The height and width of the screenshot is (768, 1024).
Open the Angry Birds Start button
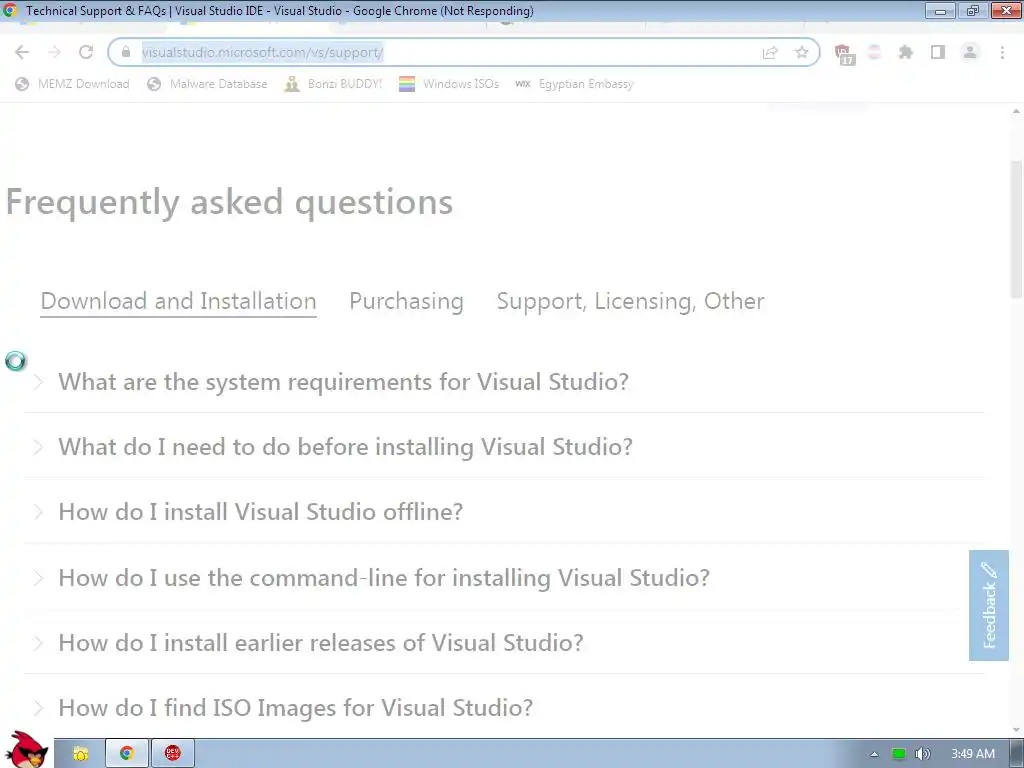tap(26, 750)
